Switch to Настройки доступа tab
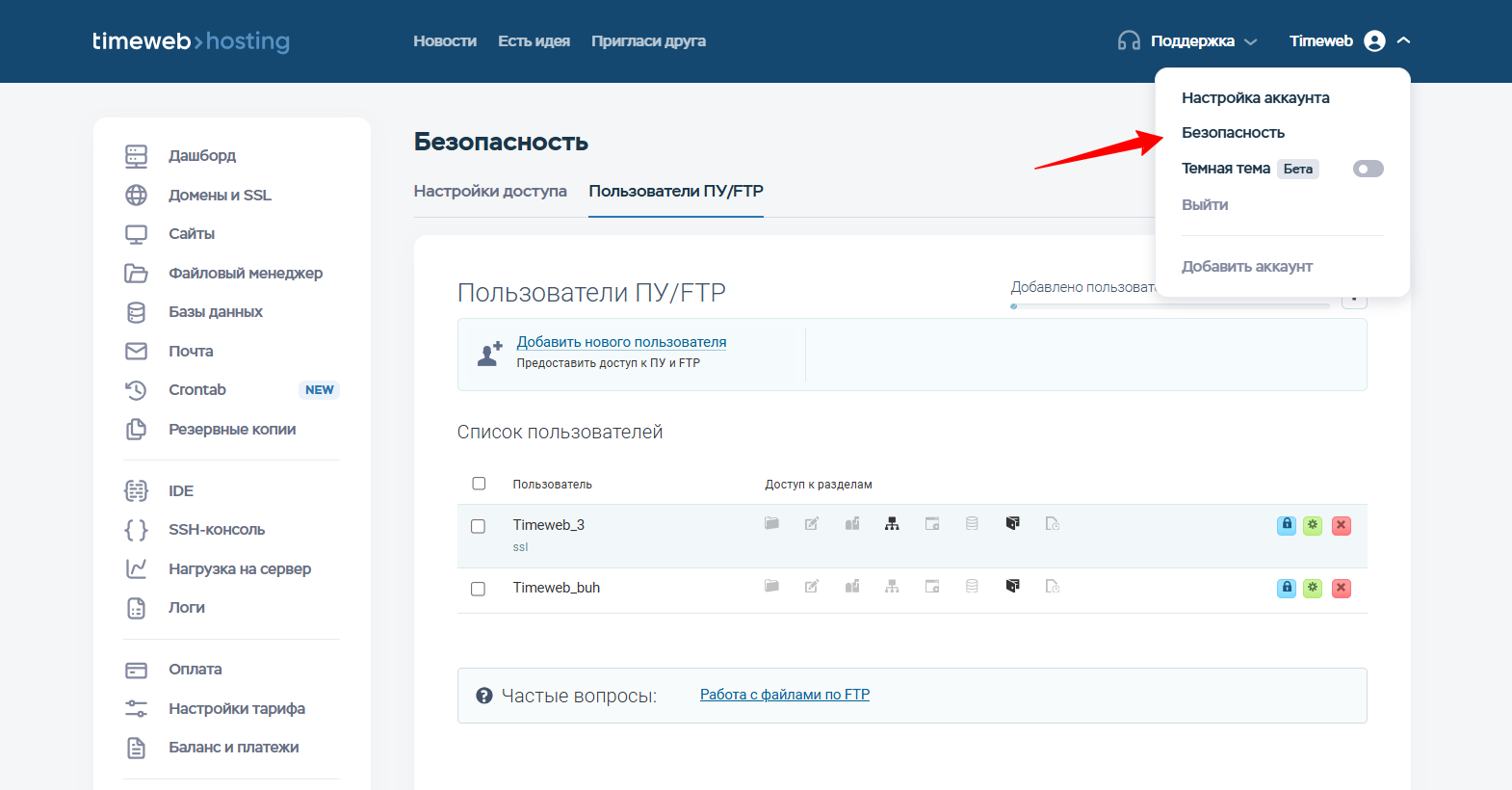 490,191
